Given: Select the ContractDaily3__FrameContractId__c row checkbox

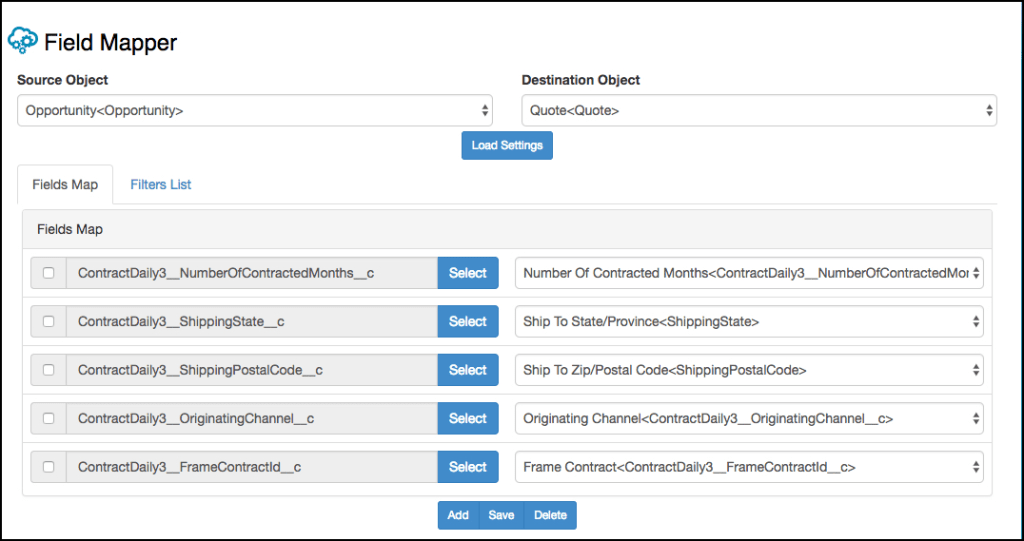Looking at the screenshot, I should pyautogui.click(x=48, y=467).
